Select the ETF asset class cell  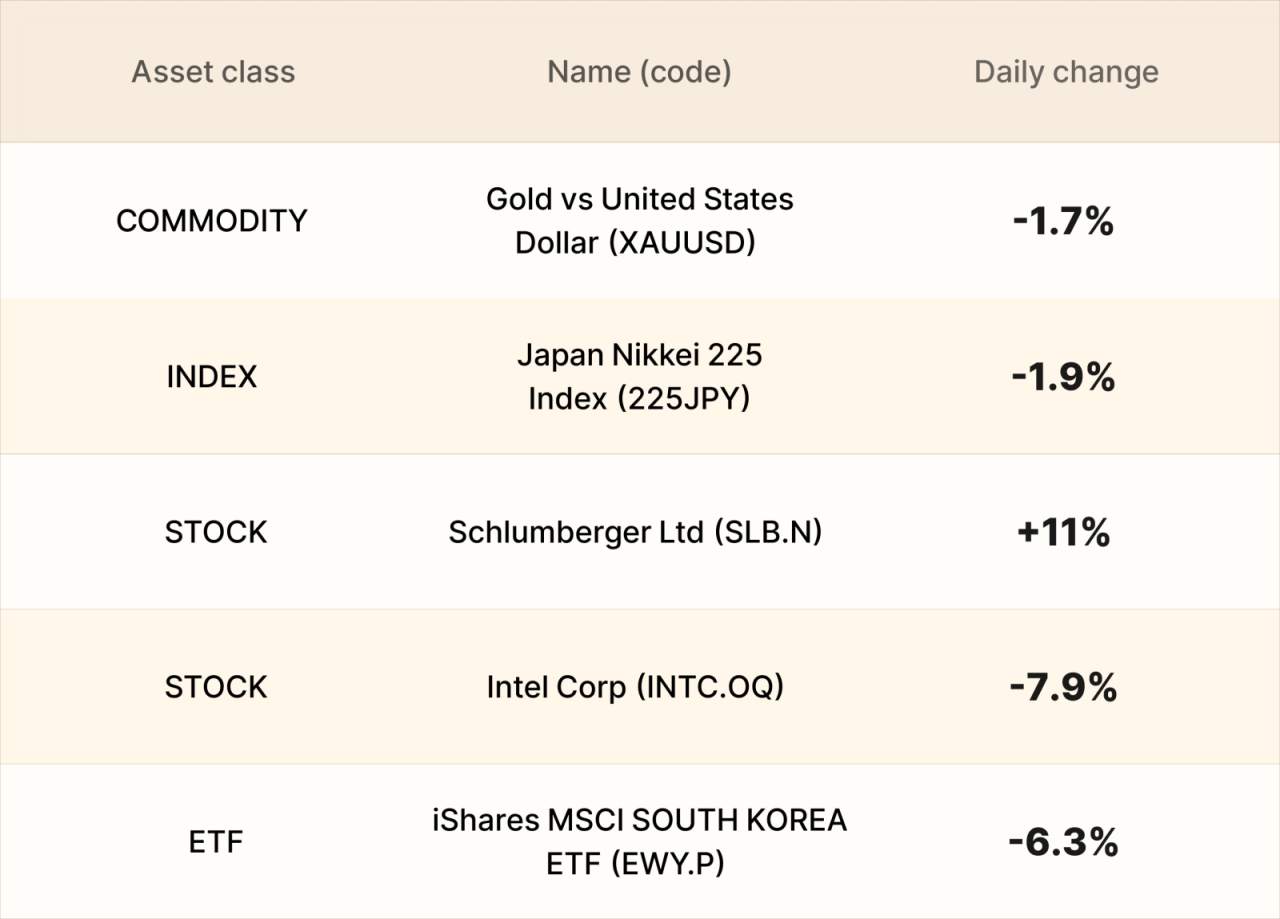(216, 843)
